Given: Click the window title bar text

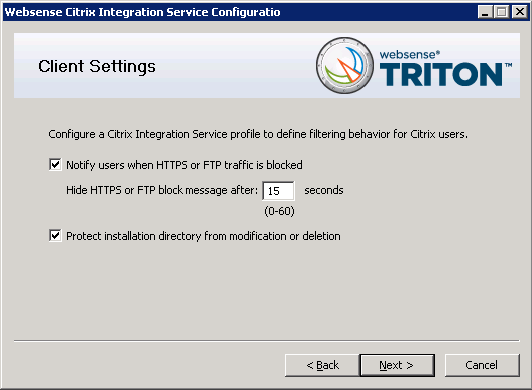Looking at the screenshot, I should point(142,12).
